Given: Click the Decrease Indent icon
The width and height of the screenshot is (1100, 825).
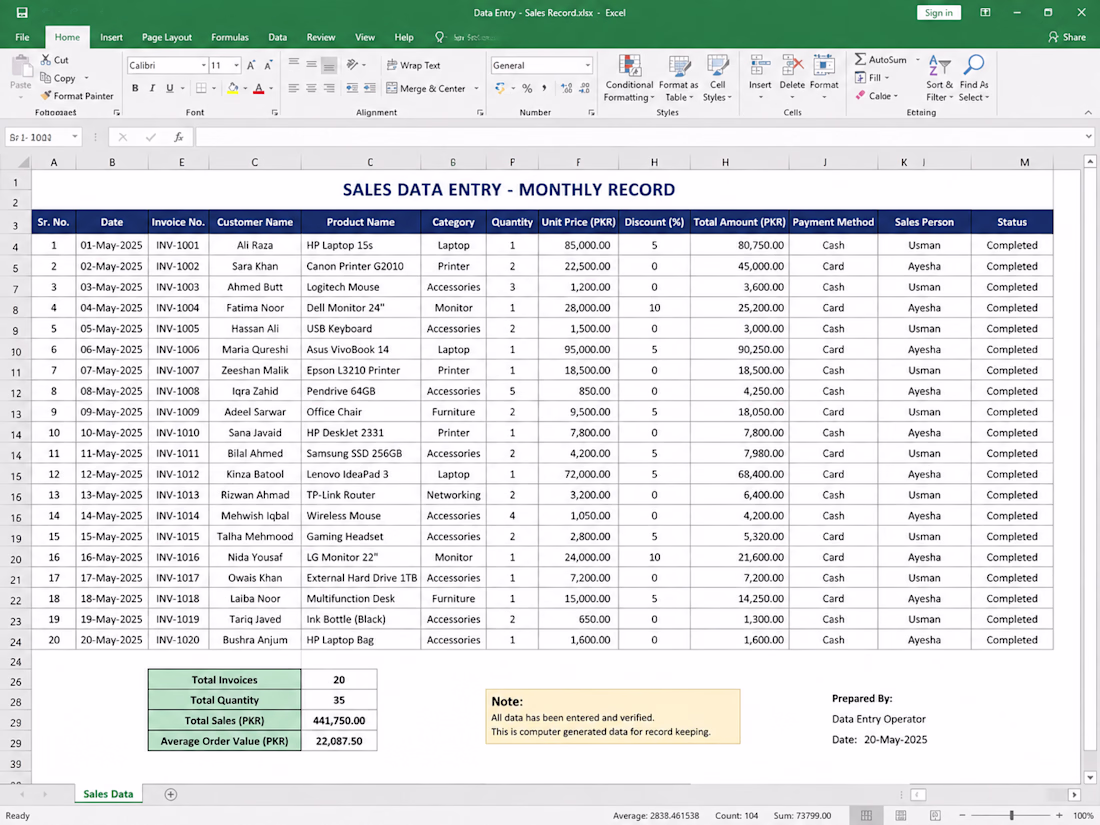Looking at the screenshot, I should 352,88.
